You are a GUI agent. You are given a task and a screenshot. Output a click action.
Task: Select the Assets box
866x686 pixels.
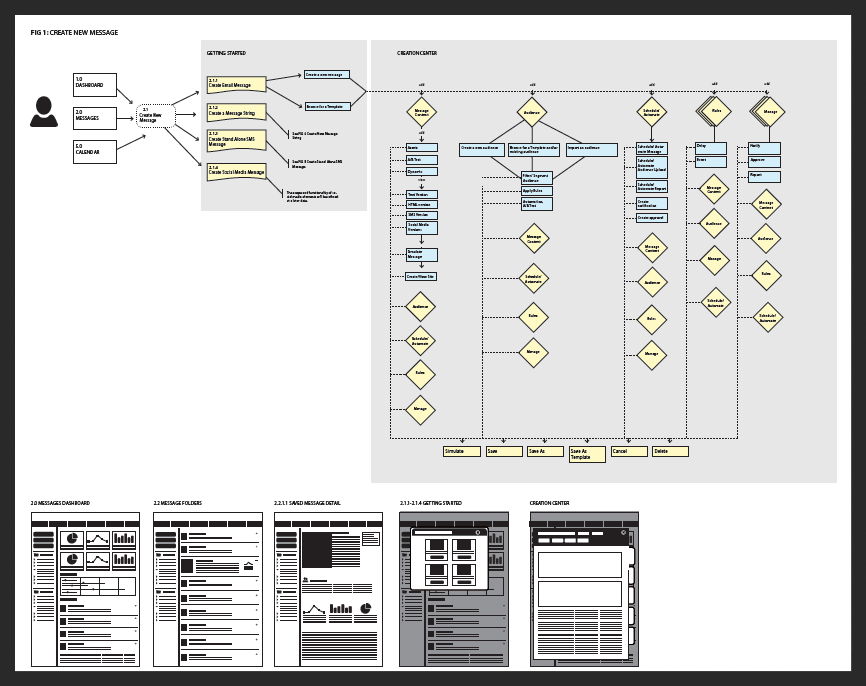(422, 147)
